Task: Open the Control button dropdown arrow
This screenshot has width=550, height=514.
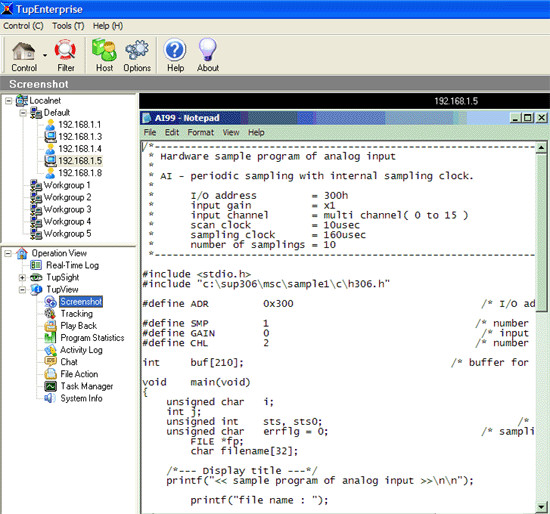Action: (x=45, y=55)
